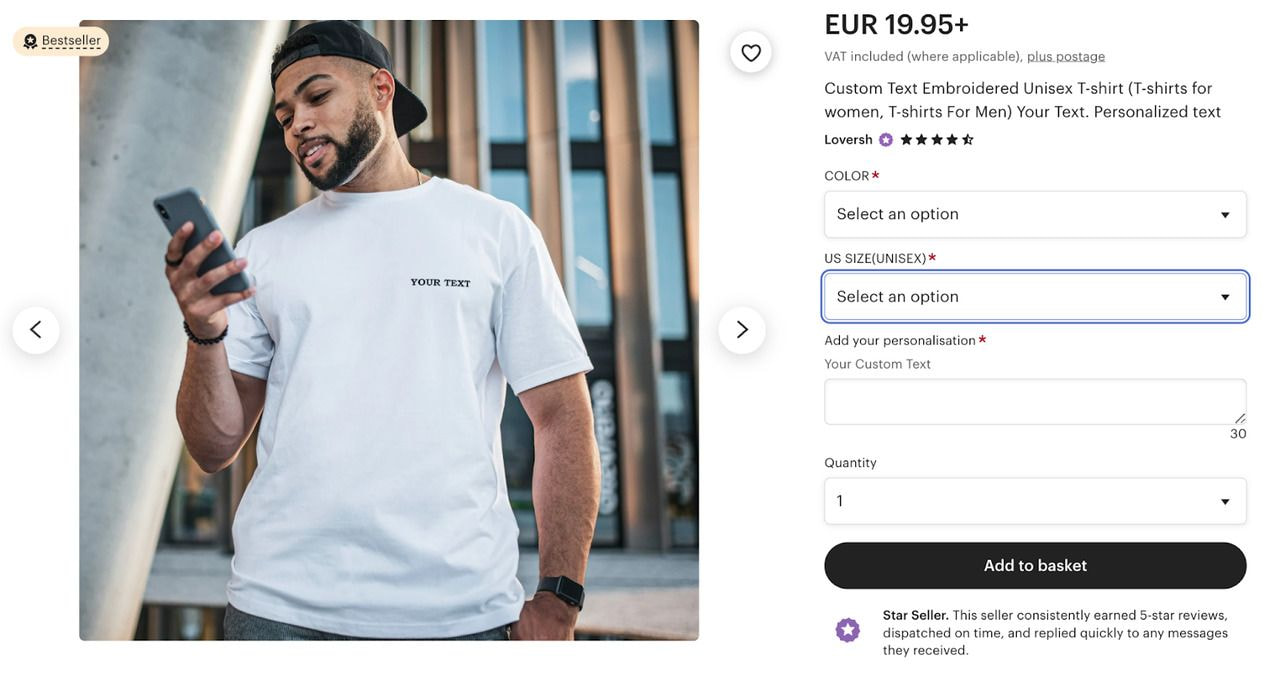Open the Quantity dropdown
Screen dimensions: 1280x674
tap(1035, 500)
